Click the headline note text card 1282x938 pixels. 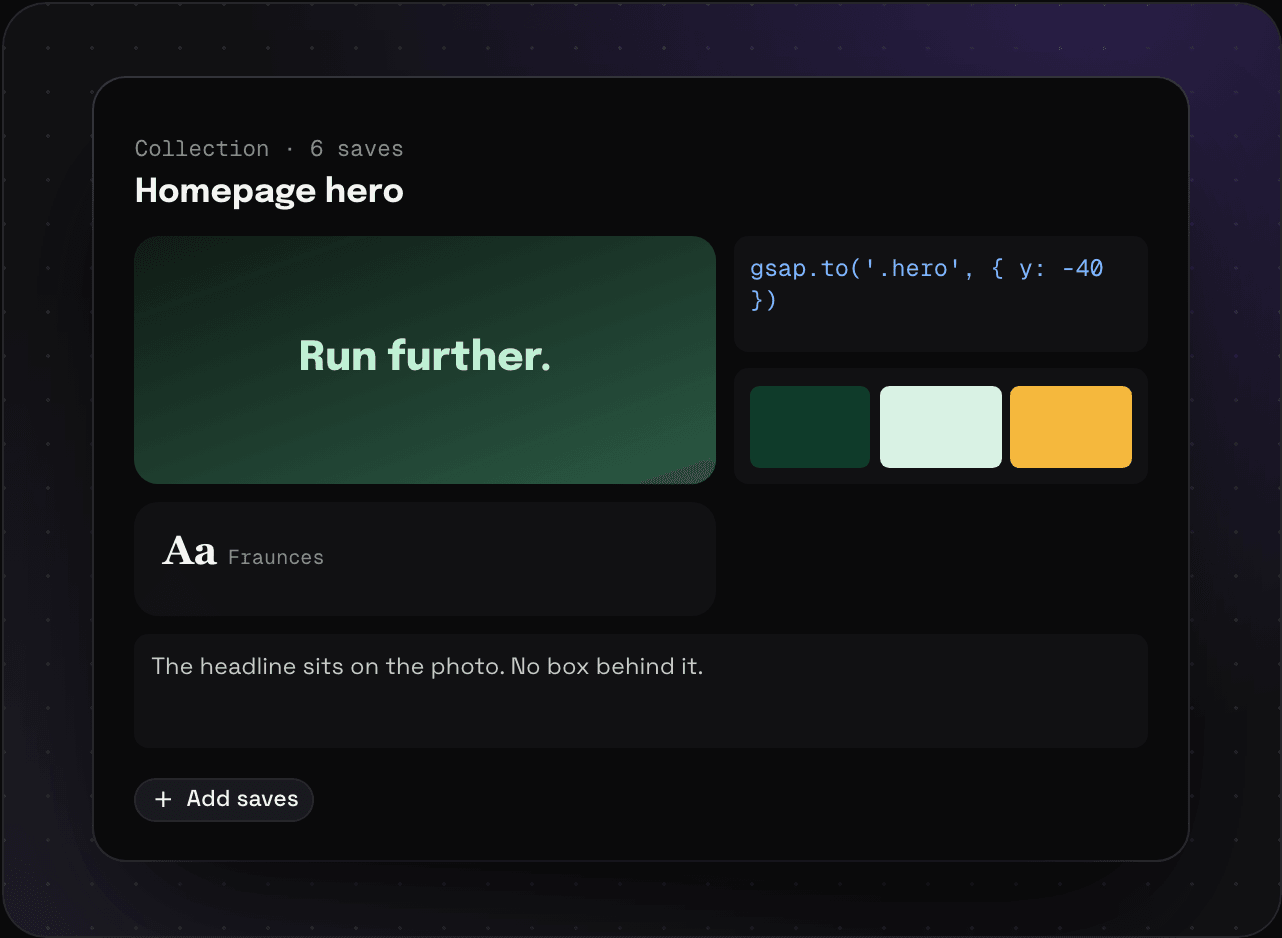point(641,691)
